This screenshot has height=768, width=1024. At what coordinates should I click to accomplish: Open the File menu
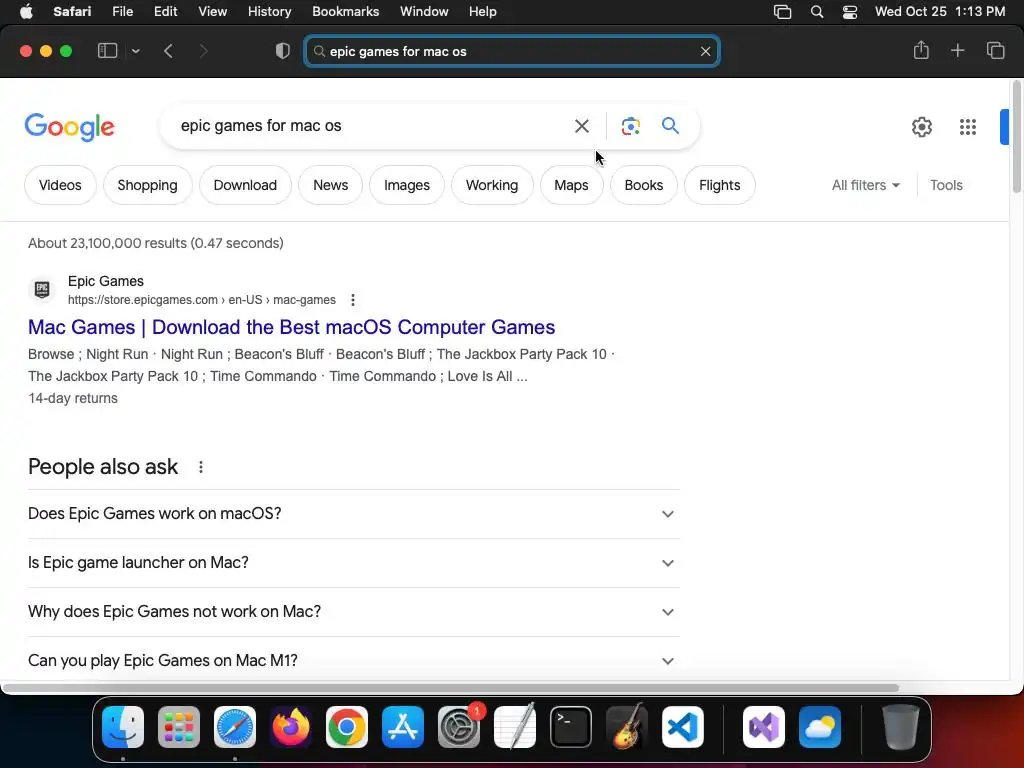coord(122,12)
